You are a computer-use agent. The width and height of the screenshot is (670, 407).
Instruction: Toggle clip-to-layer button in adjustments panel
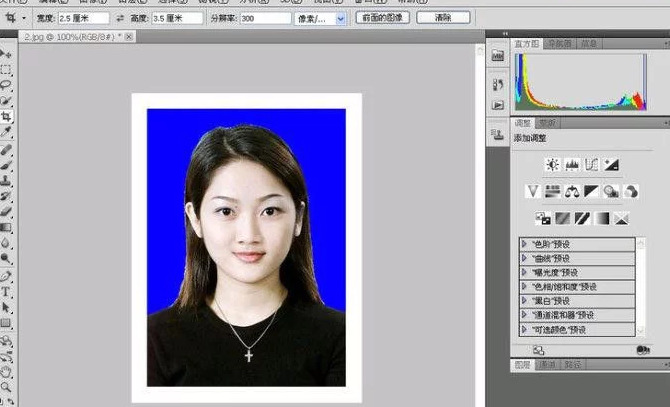pos(642,350)
